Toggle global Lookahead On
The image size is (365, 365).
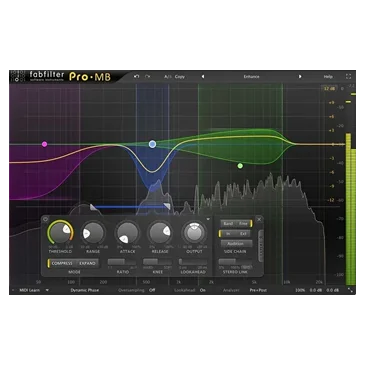click(x=203, y=290)
